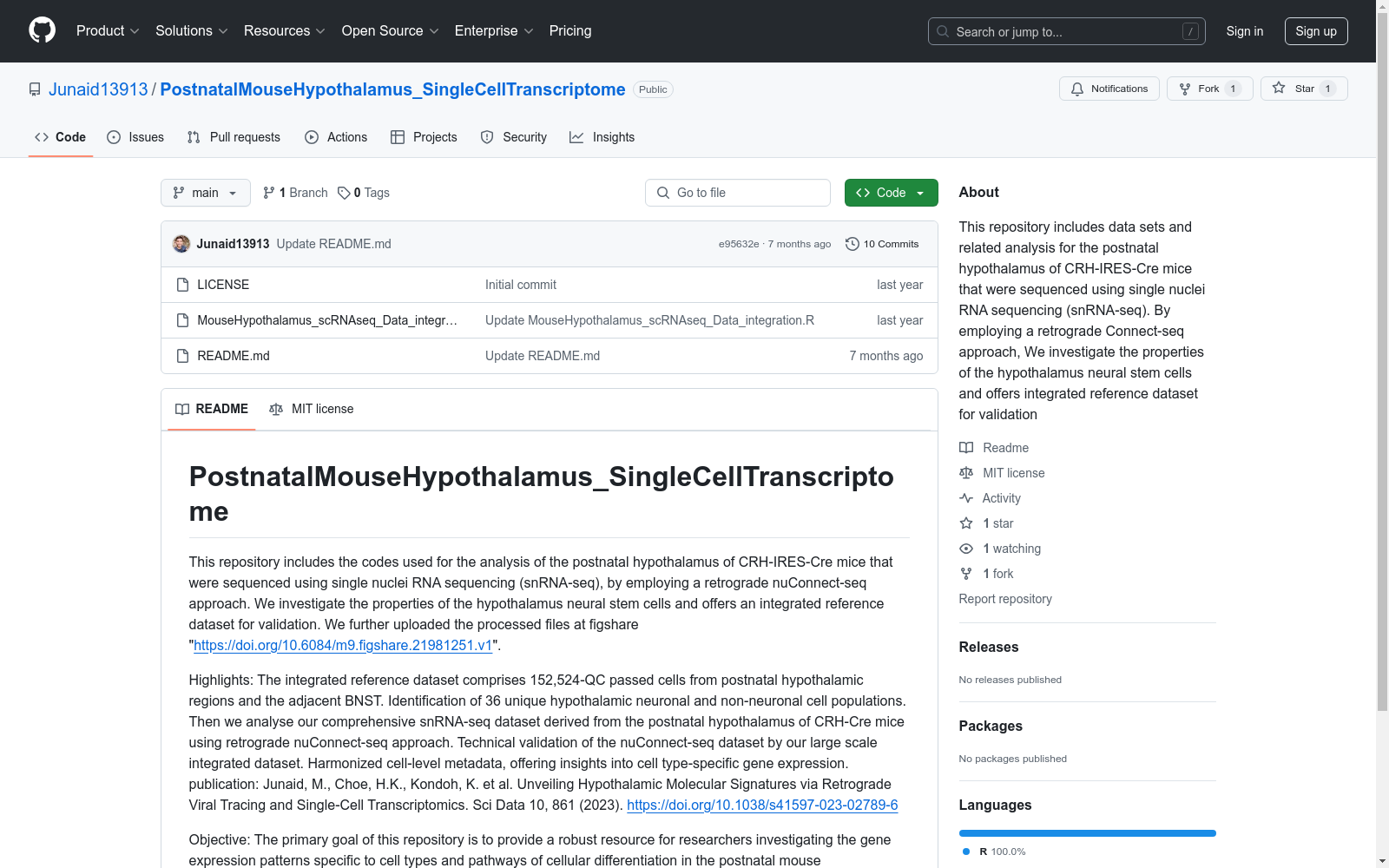1389x868 pixels.
Task: Expand the Solutions menu
Action: (192, 30)
